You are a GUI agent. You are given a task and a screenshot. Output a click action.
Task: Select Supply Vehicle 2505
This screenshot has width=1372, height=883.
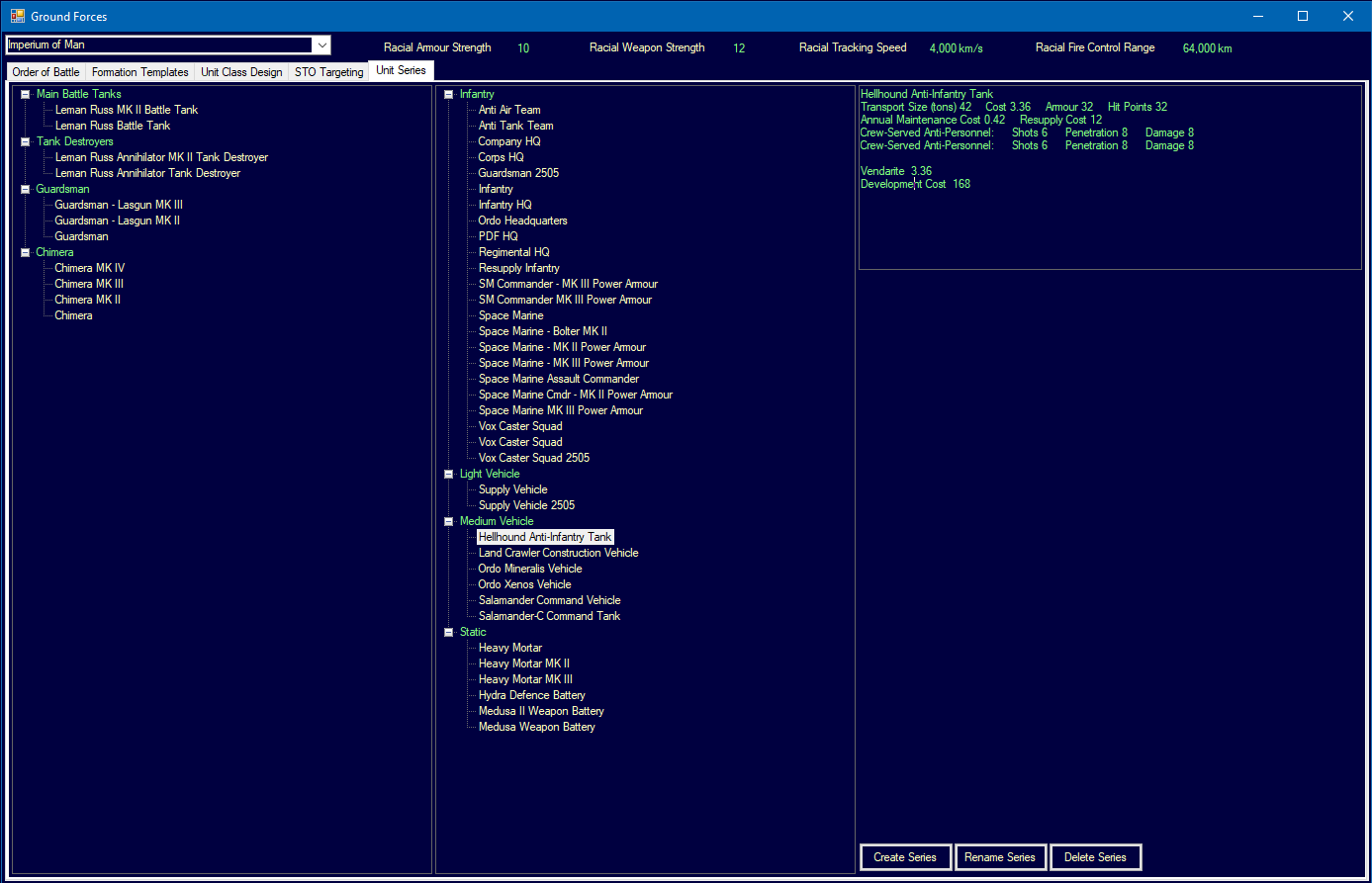(526, 505)
